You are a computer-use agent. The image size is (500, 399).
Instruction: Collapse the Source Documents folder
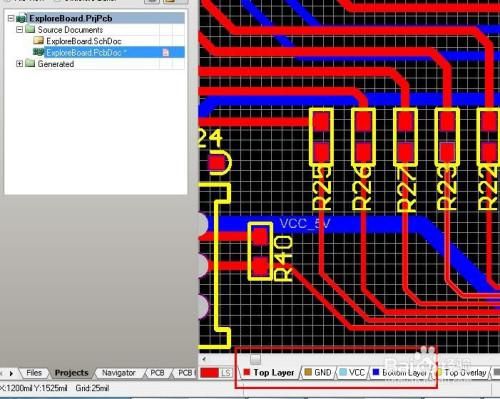[20, 30]
